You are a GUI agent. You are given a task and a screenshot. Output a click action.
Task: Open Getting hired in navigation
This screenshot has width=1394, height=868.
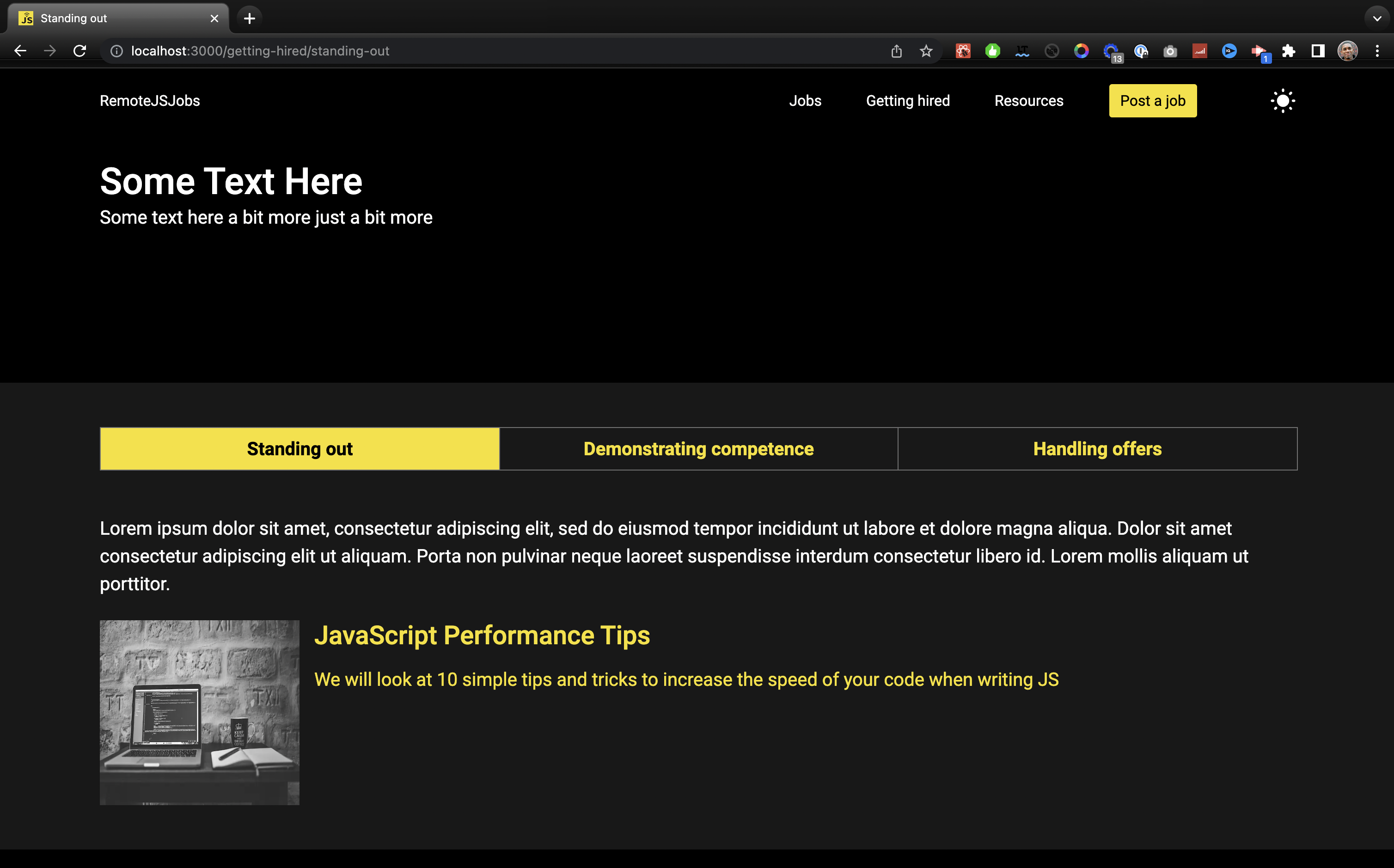click(907, 101)
